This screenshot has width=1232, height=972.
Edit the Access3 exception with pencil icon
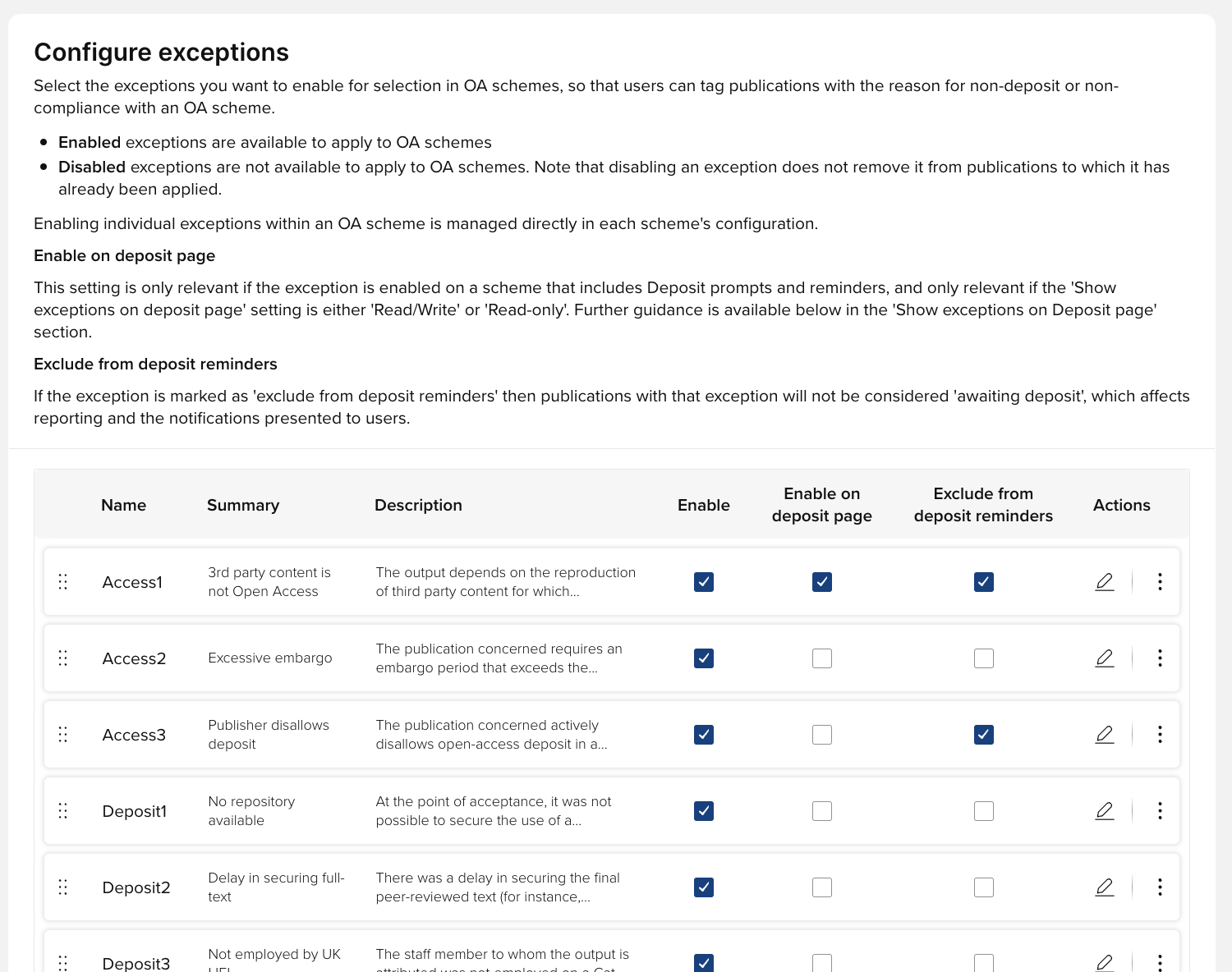[1105, 735]
